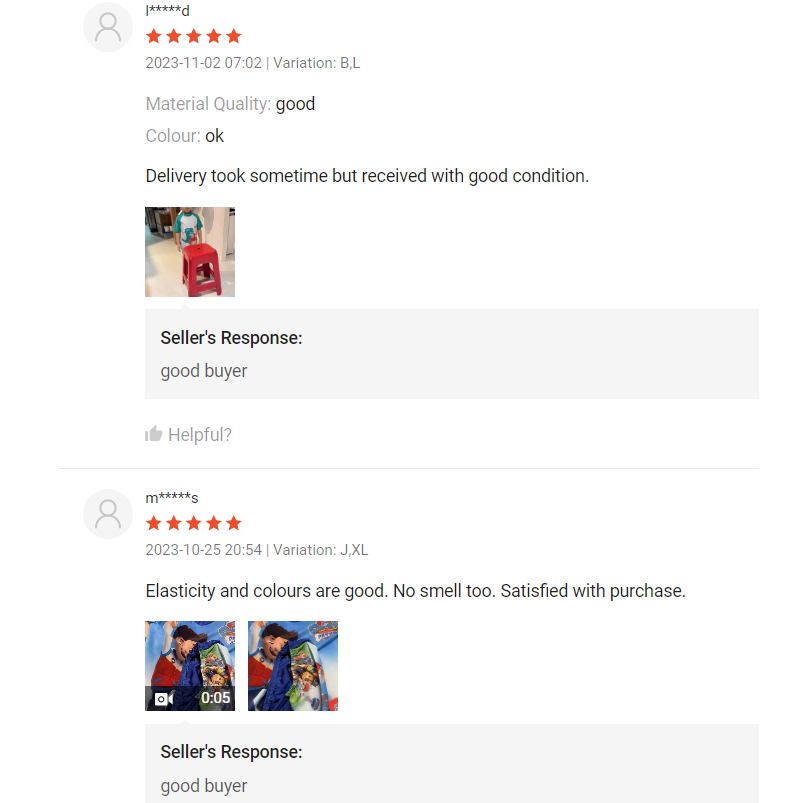Click third star of l*****d's rating
Screen dimensions: 803x803
(x=194, y=36)
